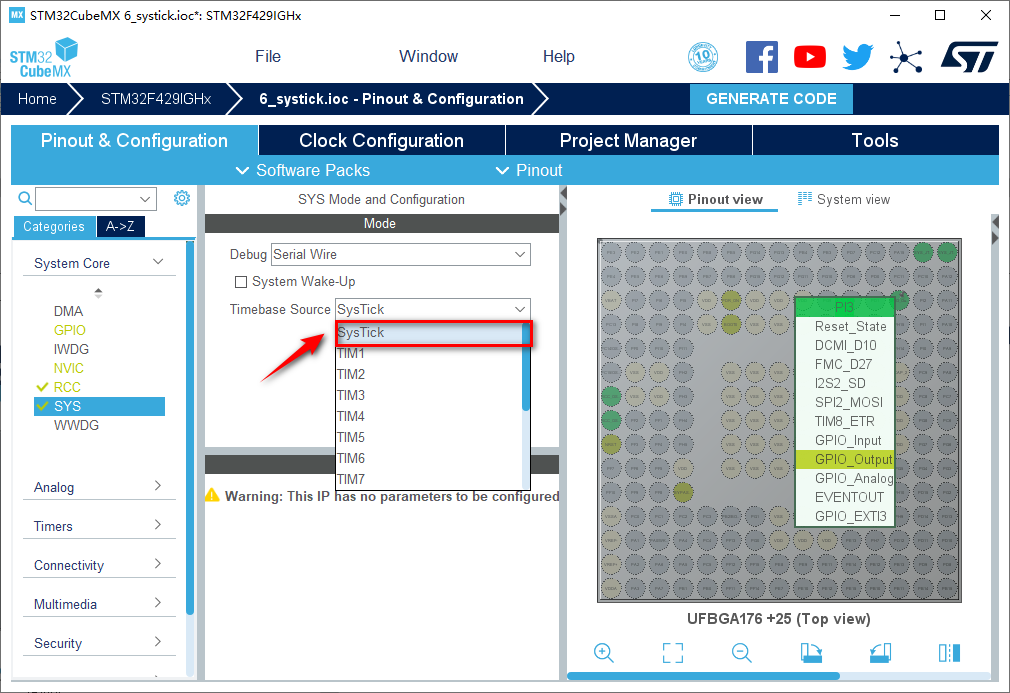The image size is (1010, 693).
Task: Select GPIO_Output in the PI3 pin menu
Action: click(x=844, y=459)
